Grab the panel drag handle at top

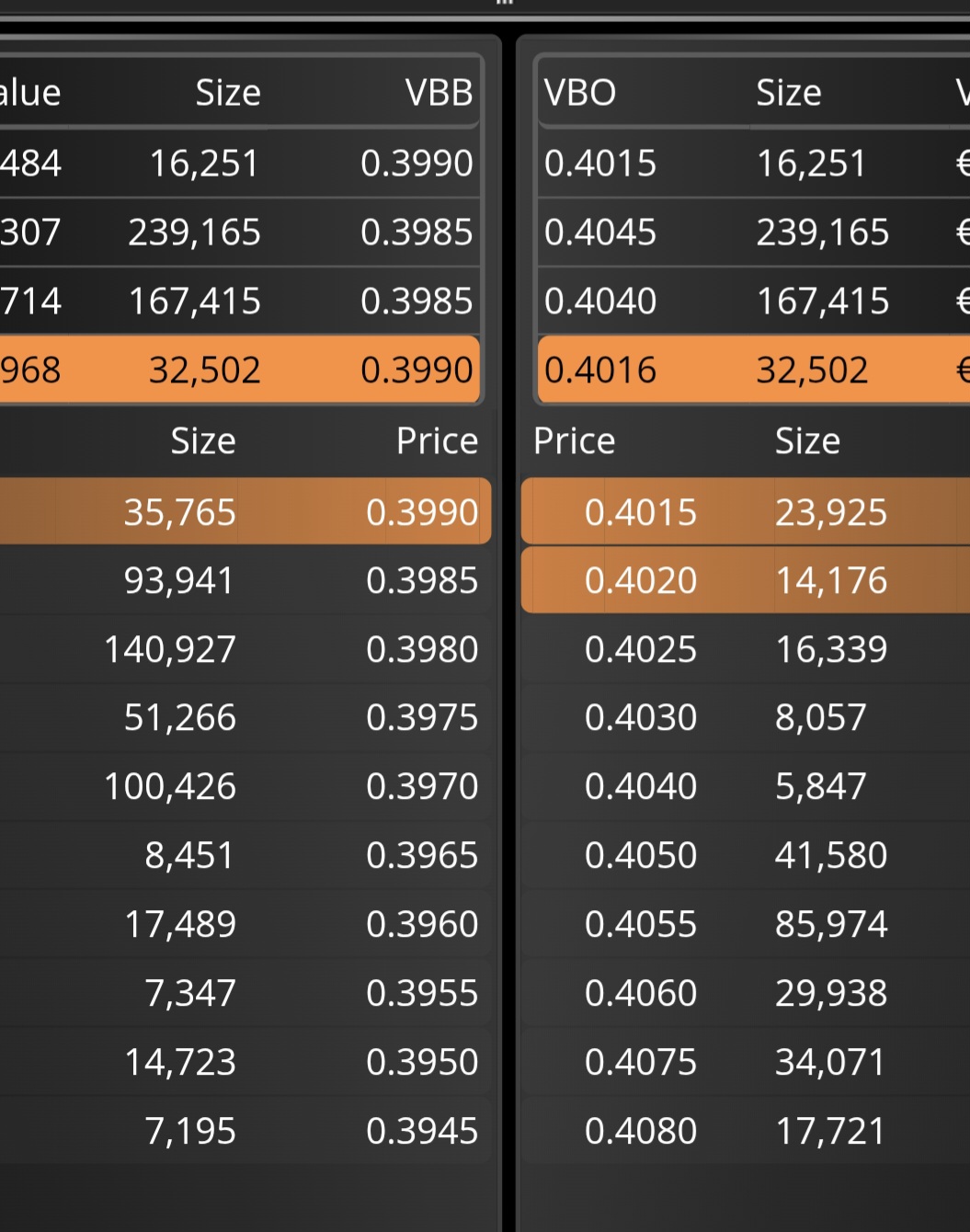503,3
